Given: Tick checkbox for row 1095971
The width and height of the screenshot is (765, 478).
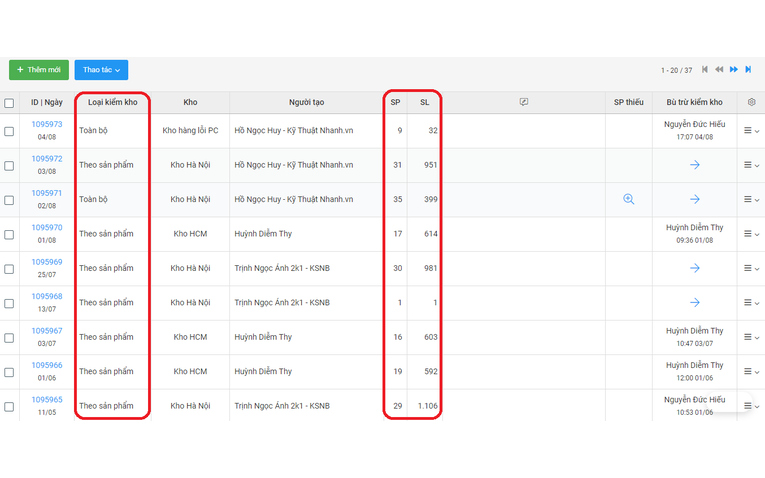Looking at the screenshot, I should click(9, 200).
